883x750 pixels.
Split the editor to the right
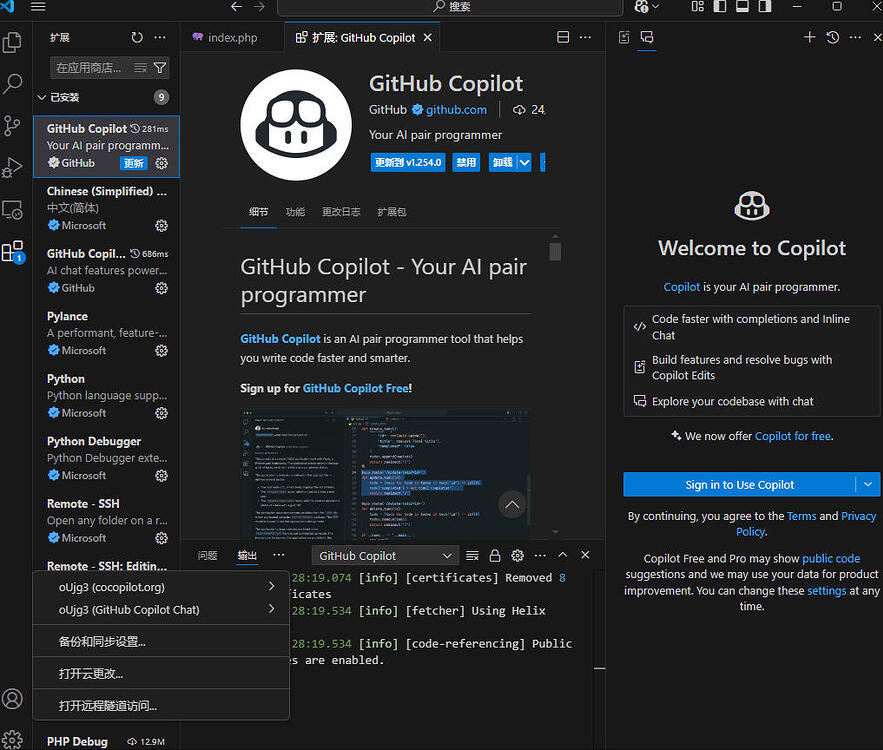(563, 37)
